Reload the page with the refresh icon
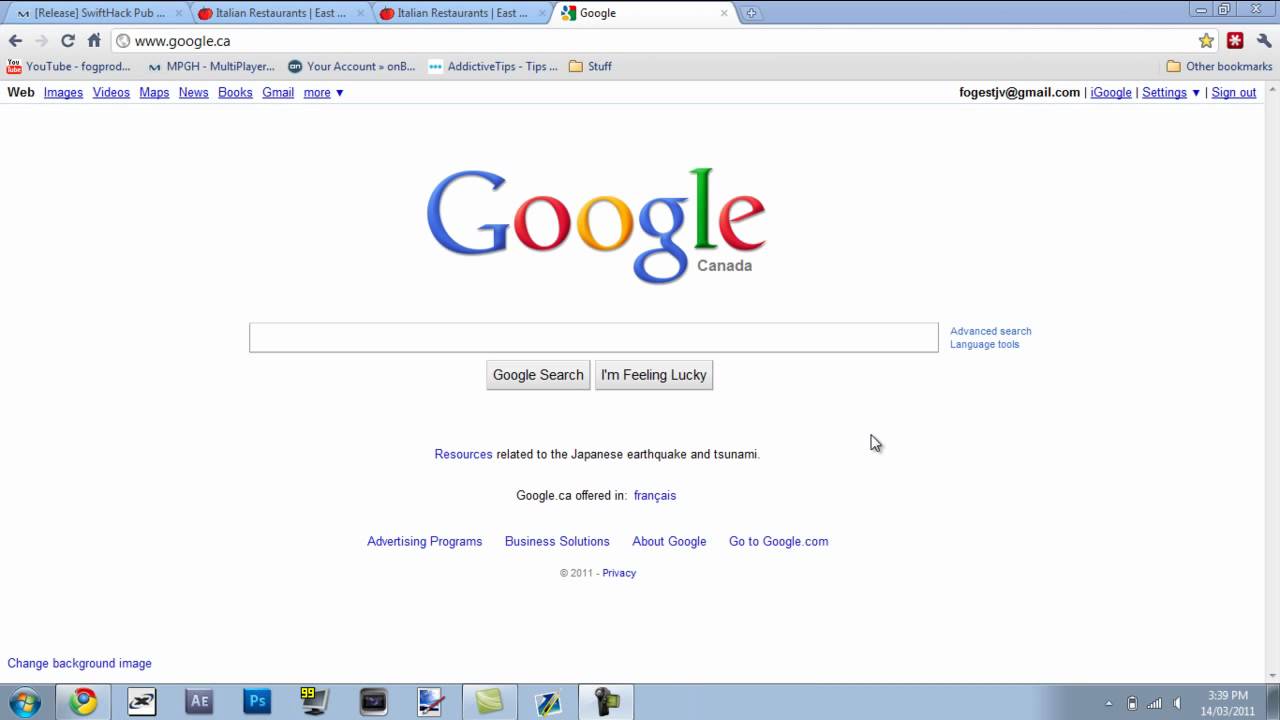The image size is (1280, 720). pos(68,41)
